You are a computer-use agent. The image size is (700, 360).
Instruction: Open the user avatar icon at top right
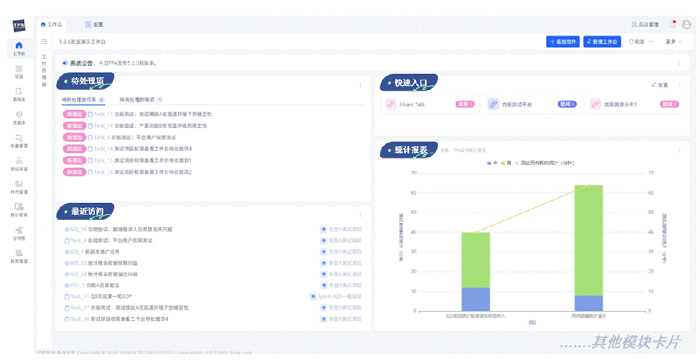687,24
